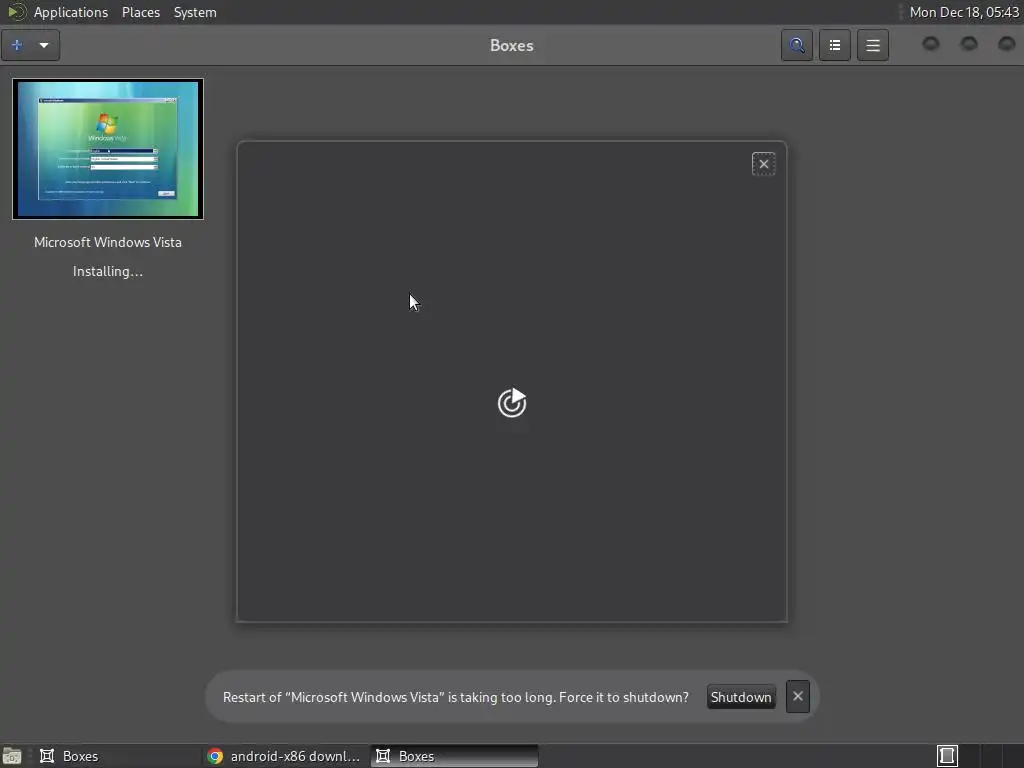Force Shutdown of Windows Vista
The image size is (1024, 768).
[741, 697]
